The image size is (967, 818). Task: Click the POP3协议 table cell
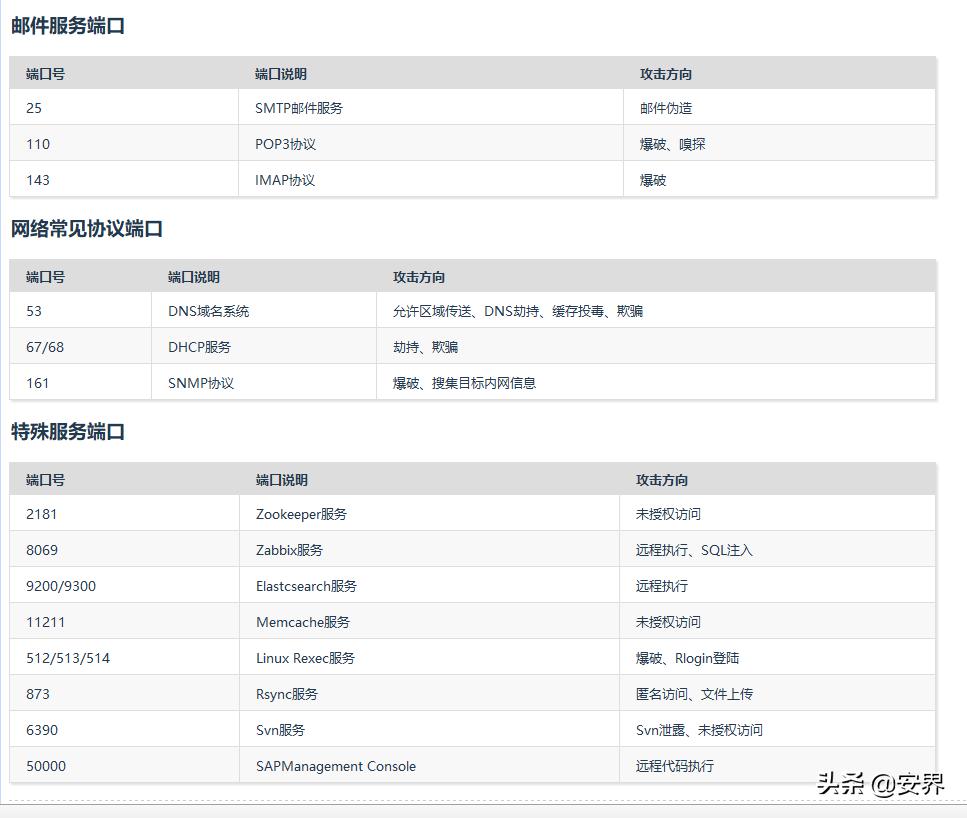coord(284,144)
